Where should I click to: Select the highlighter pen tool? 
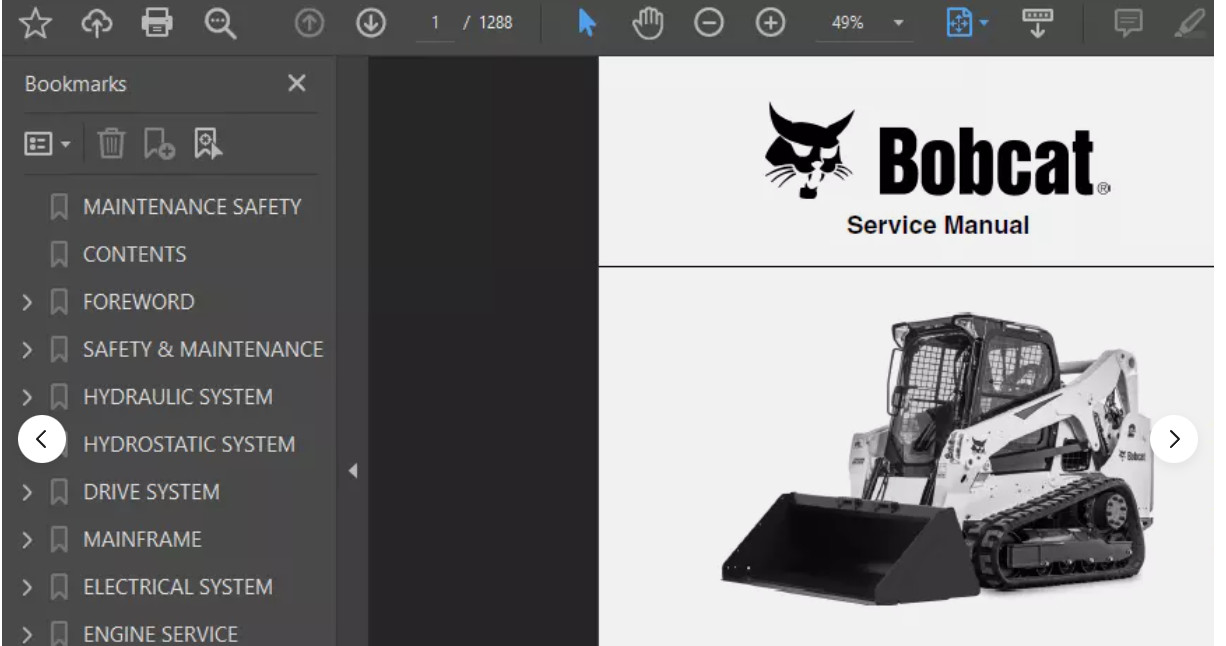[1190, 23]
